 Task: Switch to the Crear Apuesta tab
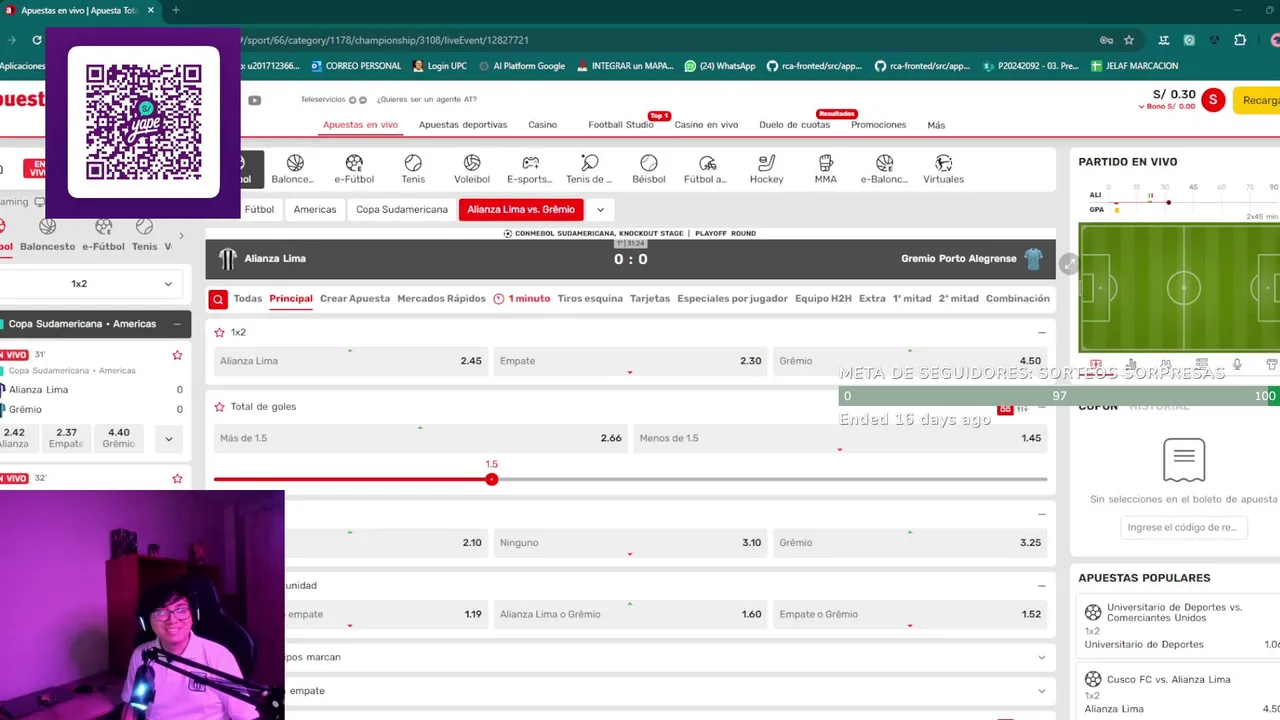click(355, 299)
